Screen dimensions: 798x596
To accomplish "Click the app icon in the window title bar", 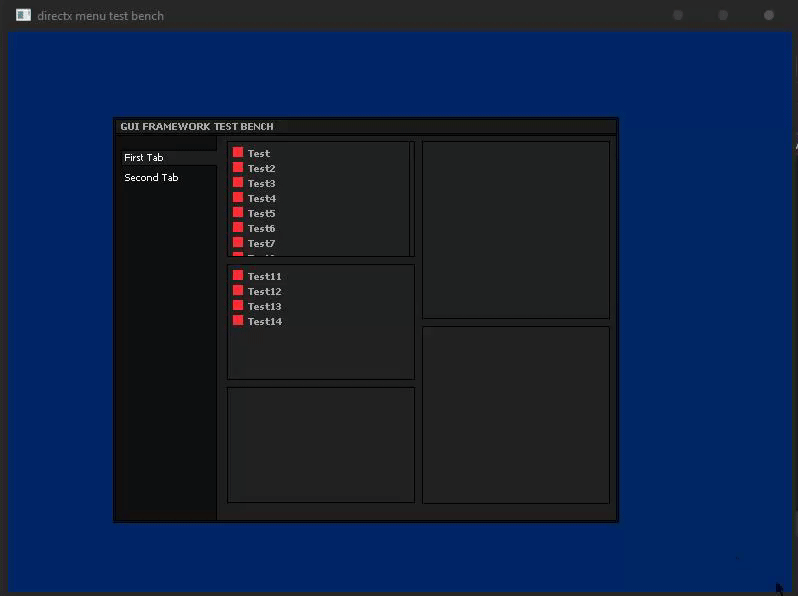I will (23, 15).
